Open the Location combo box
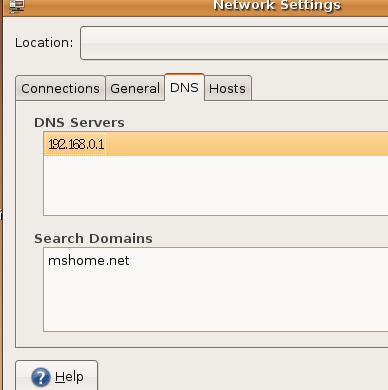The width and height of the screenshot is (388, 390). pos(234,43)
